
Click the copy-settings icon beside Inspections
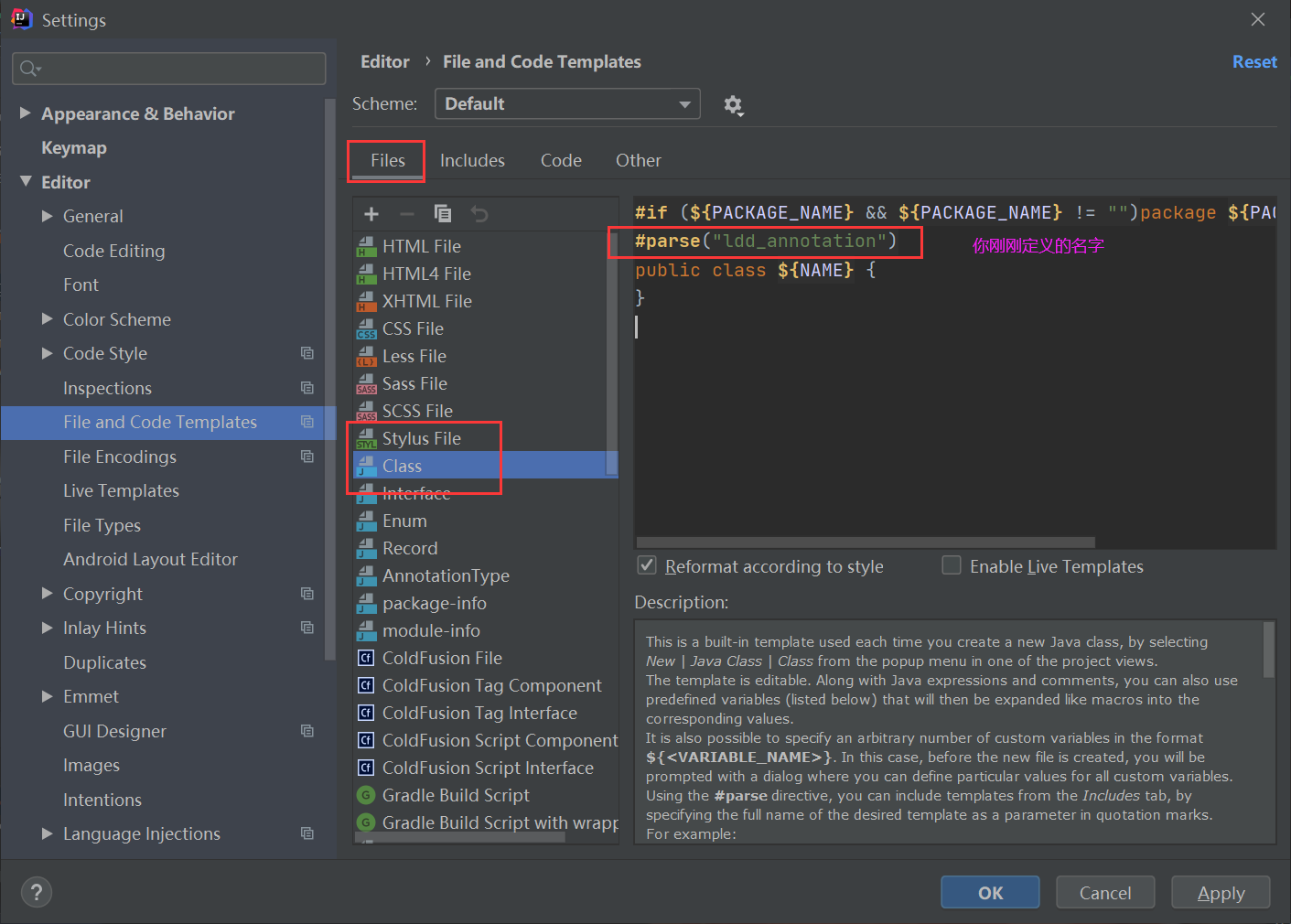coord(307,388)
